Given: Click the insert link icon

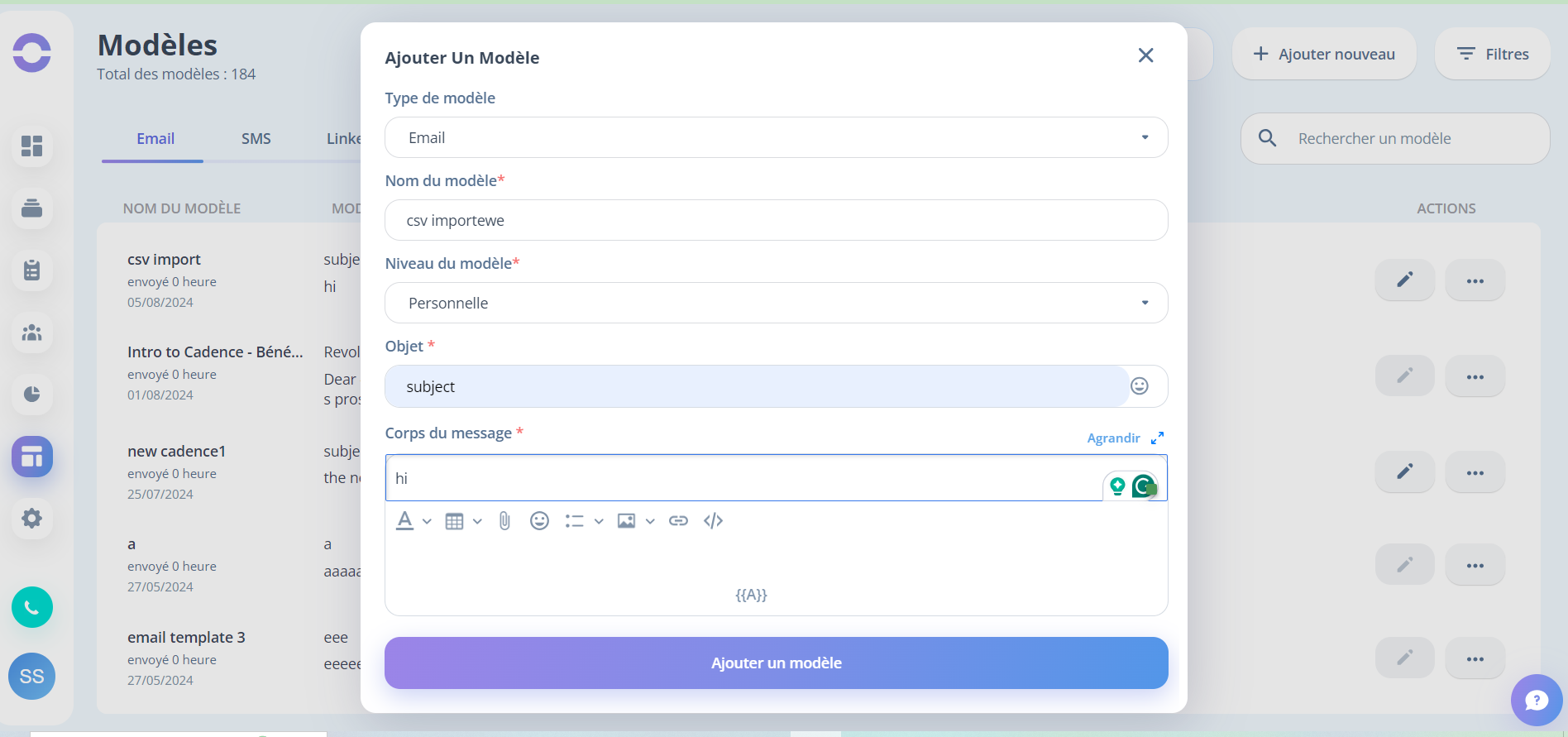Looking at the screenshot, I should pos(678,520).
